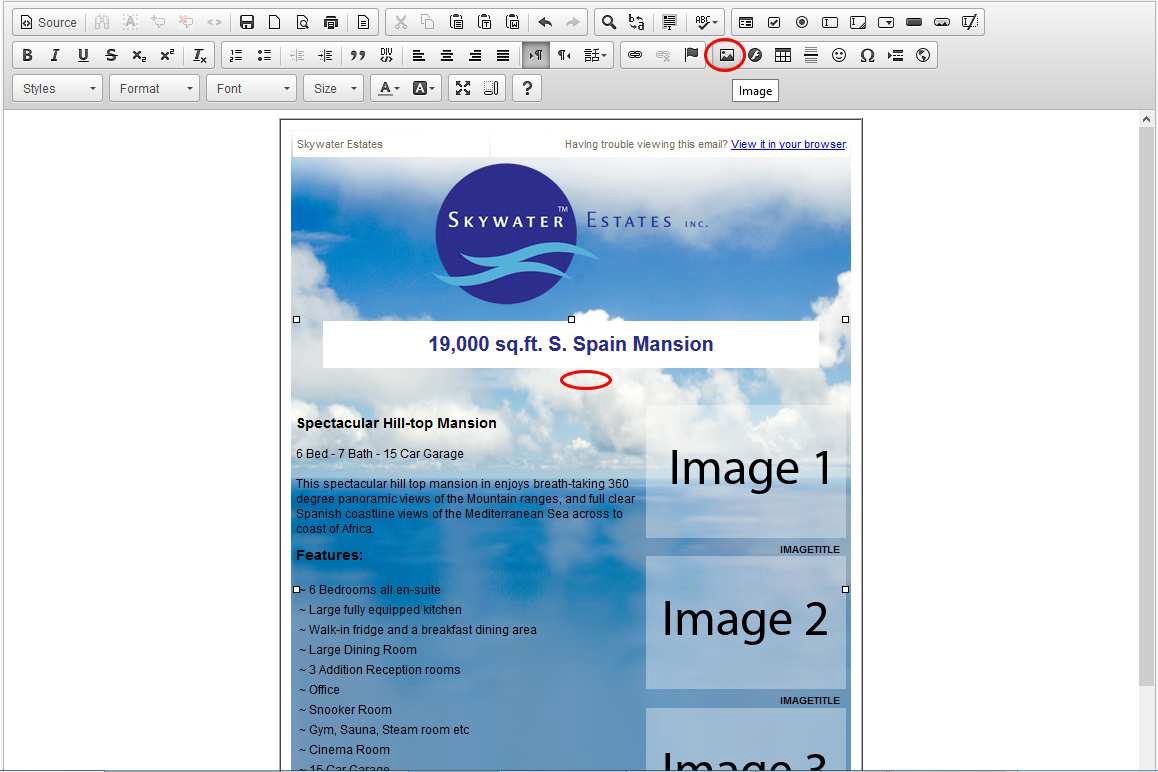Insert a Horizontal Line
This screenshot has height=772, width=1158.
[x=811, y=55]
